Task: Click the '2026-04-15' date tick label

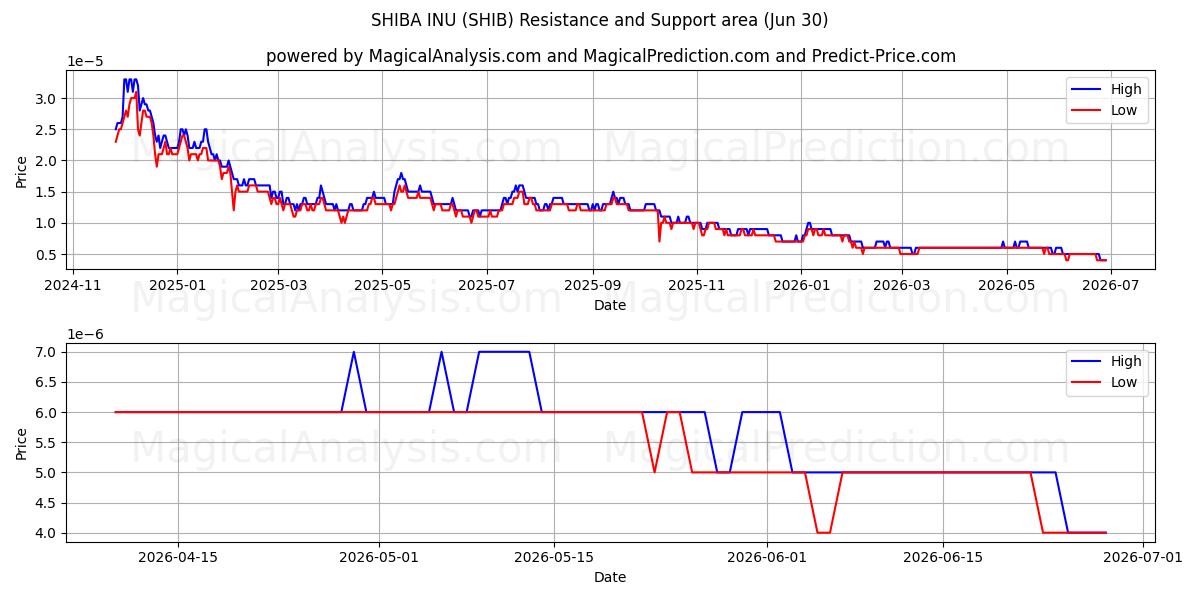Action: pyautogui.click(x=178, y=558)
